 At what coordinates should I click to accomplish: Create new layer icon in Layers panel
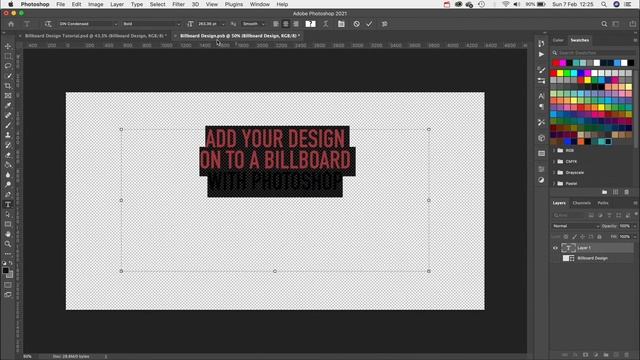coord(616,355)
